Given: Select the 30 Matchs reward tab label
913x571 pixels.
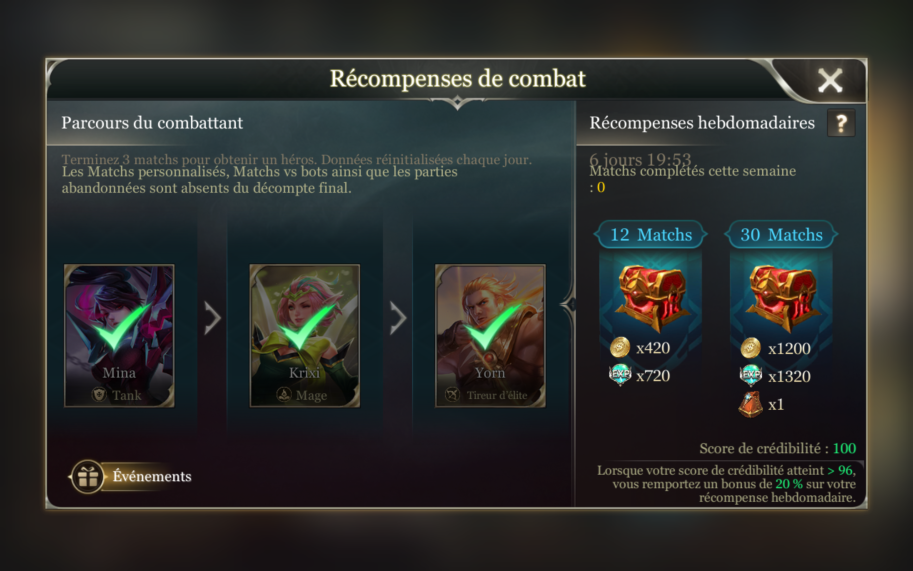Looking at the screenshot, I should [781, 235].
